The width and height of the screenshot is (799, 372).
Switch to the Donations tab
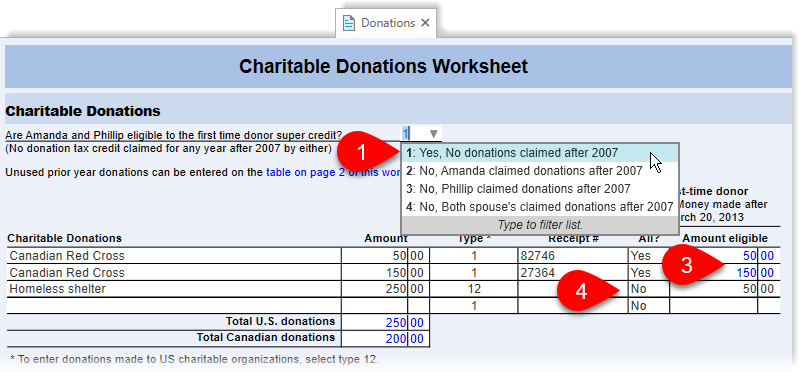(x=386, y=23)
